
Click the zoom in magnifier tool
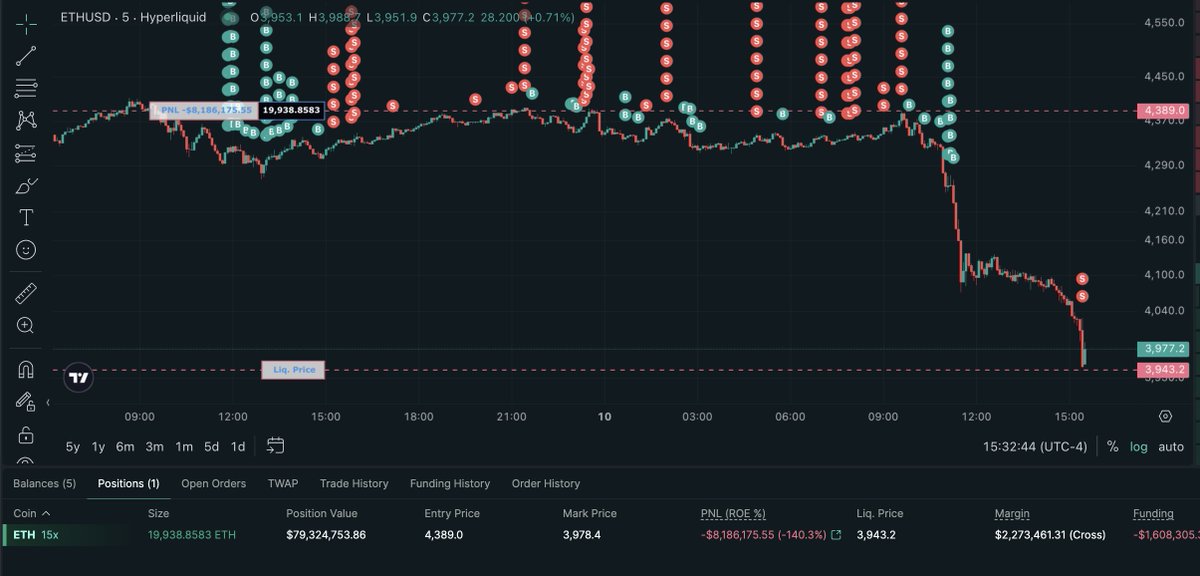pyautogui.click(x=26, y=325)
